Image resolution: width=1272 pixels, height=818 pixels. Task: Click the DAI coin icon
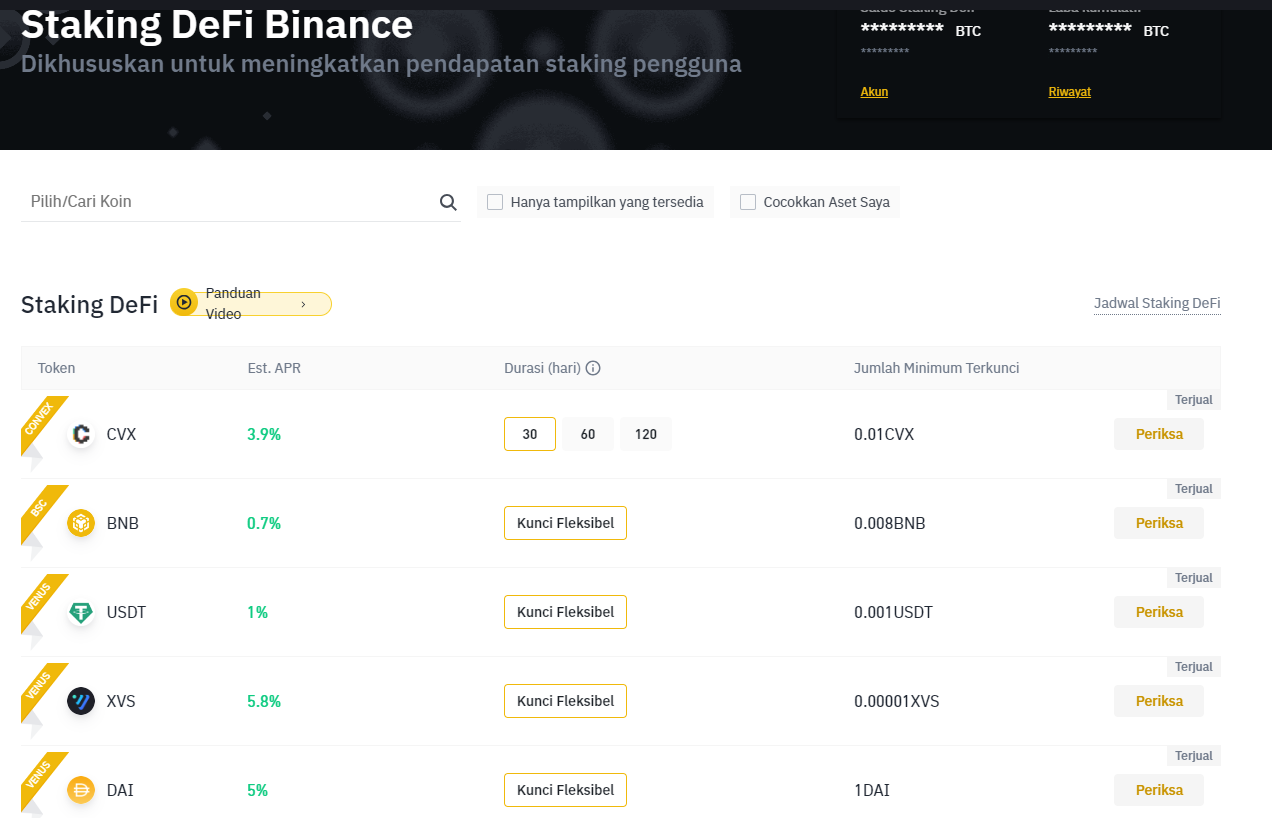pos(81,790)
